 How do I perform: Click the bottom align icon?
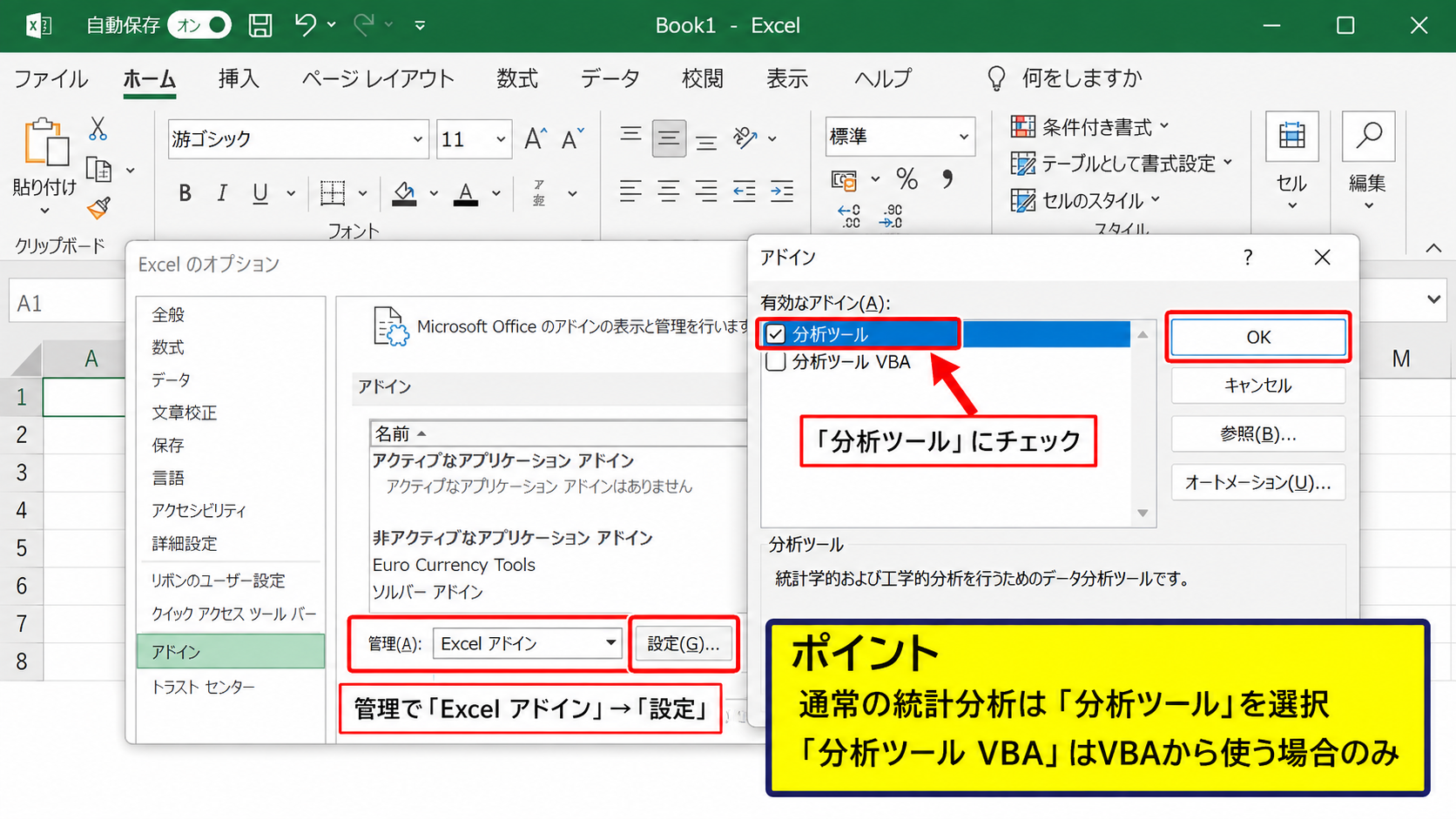[706, 142]
